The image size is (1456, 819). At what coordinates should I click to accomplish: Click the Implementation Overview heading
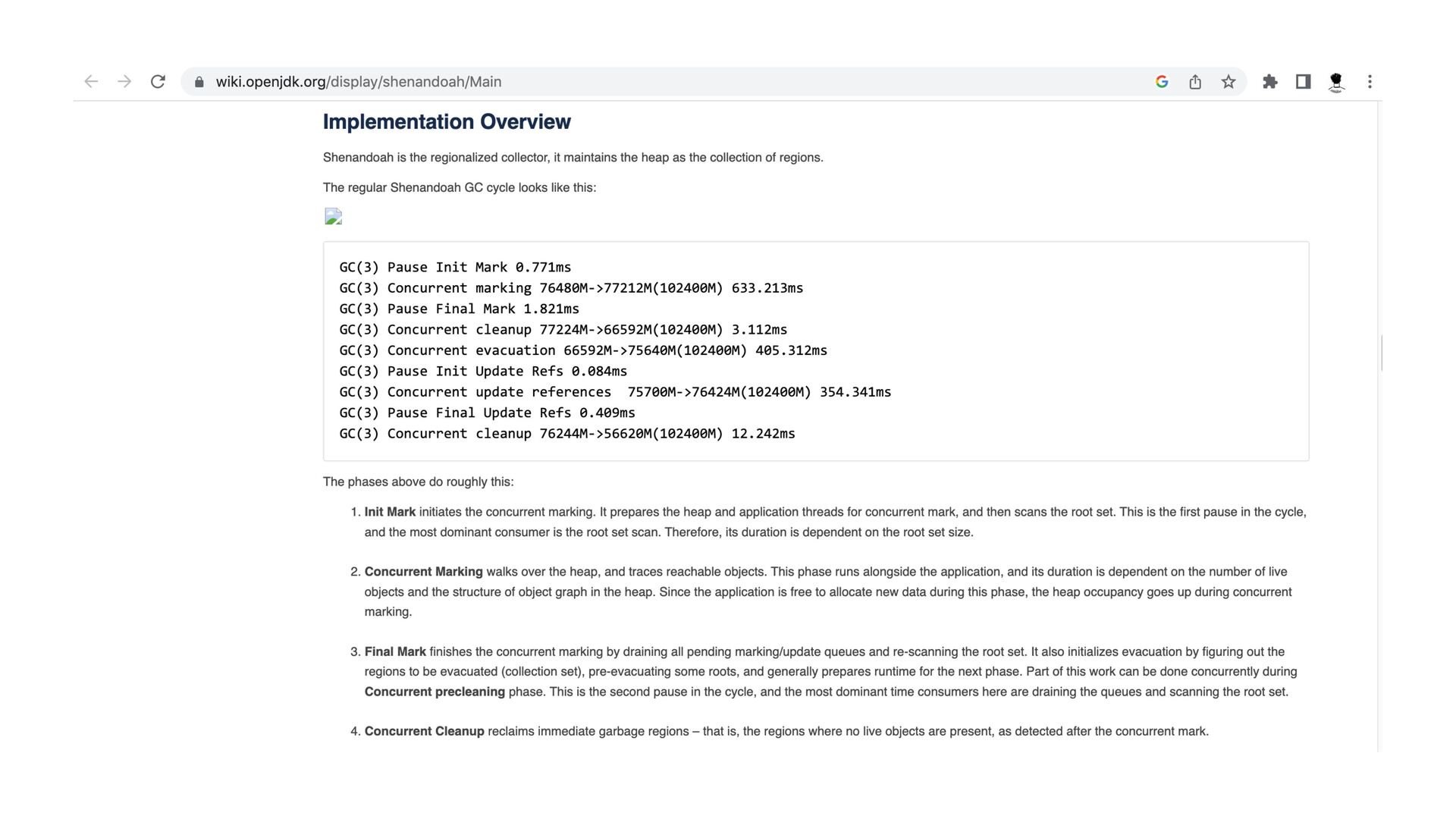tap(447, 122)
